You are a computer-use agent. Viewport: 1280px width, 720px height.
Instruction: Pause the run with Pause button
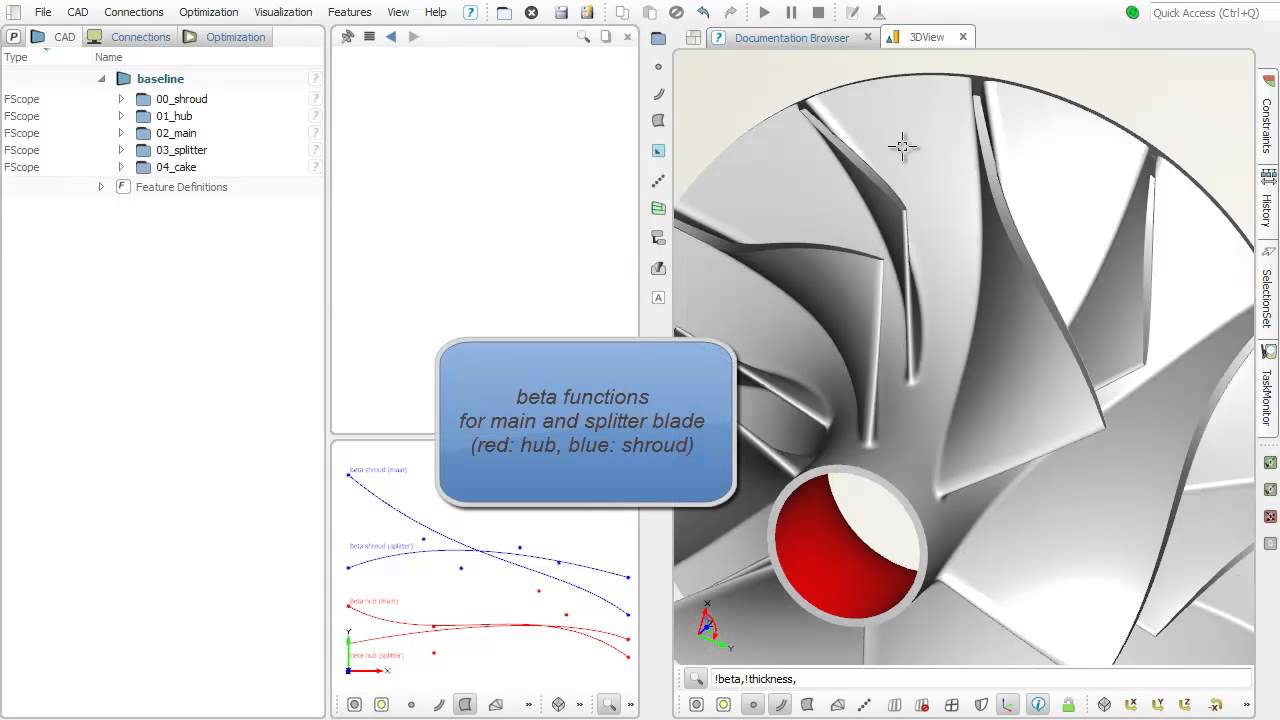(x=791, y=12)
